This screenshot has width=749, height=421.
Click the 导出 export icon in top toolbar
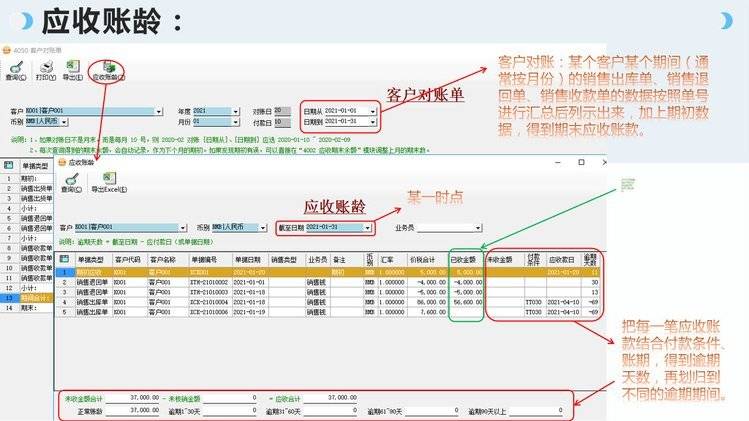click(x=72, y=66)
